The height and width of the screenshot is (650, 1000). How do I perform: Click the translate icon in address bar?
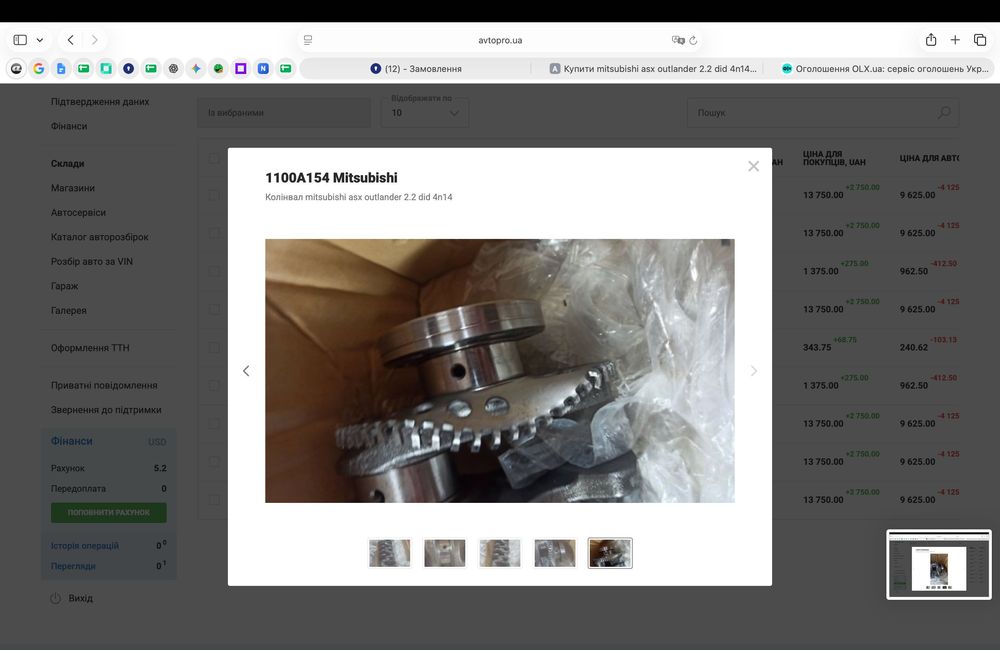click(677, 40)
